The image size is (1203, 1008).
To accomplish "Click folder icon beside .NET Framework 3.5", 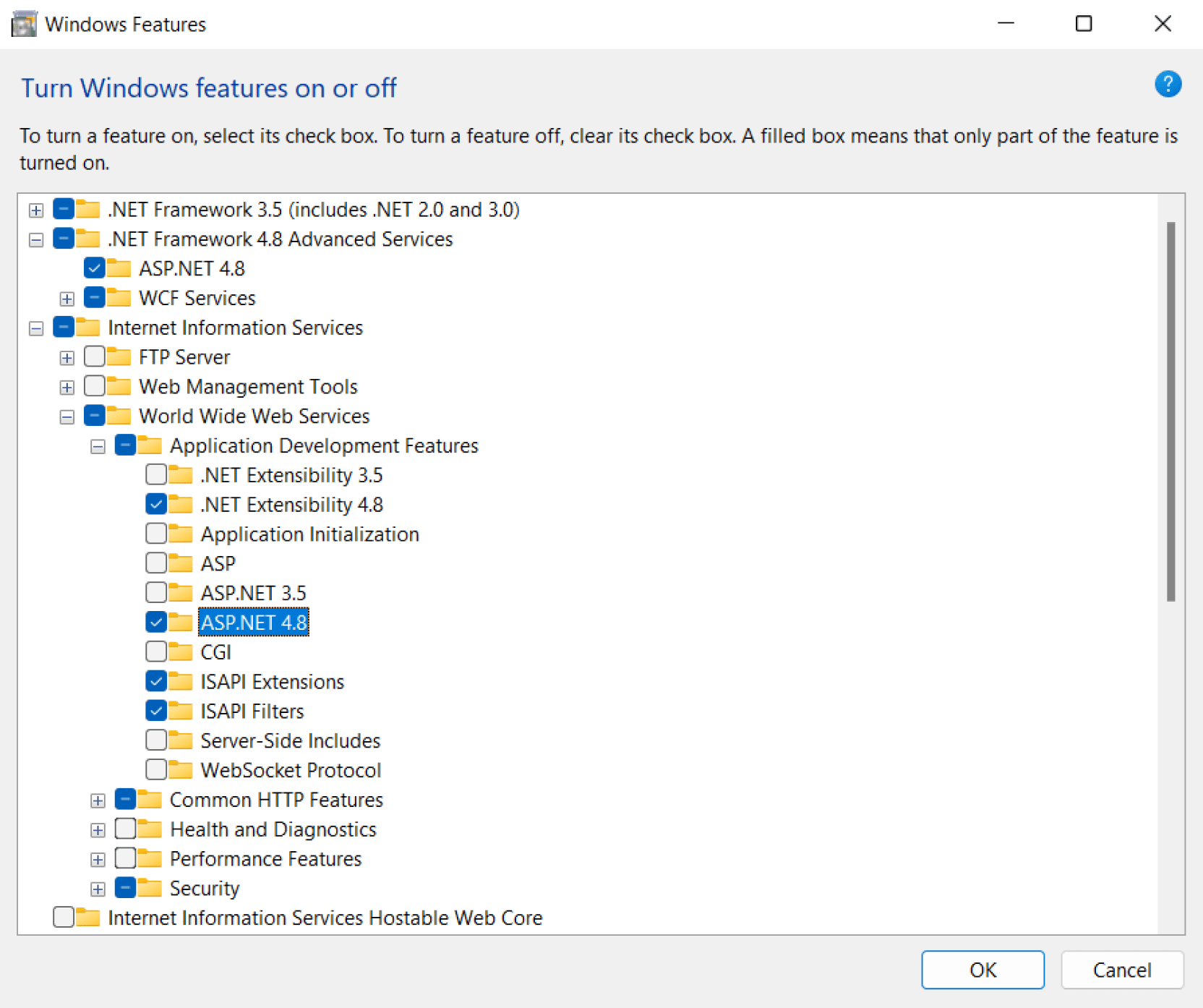I will [87, 209].
